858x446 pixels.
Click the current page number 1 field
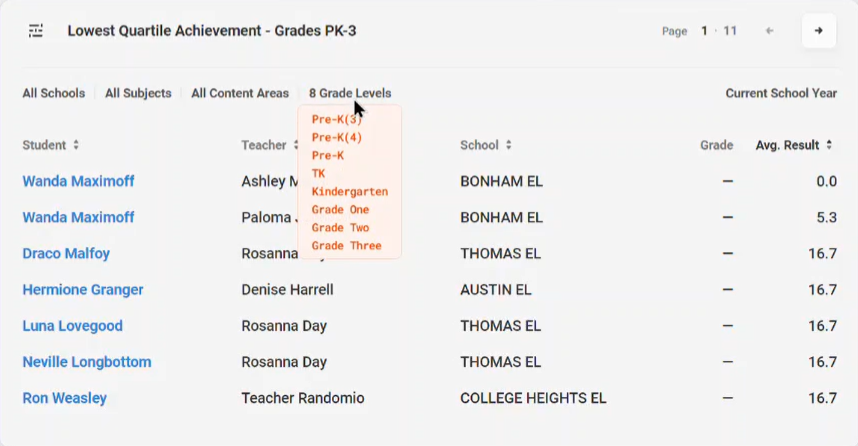click(705, 31)
